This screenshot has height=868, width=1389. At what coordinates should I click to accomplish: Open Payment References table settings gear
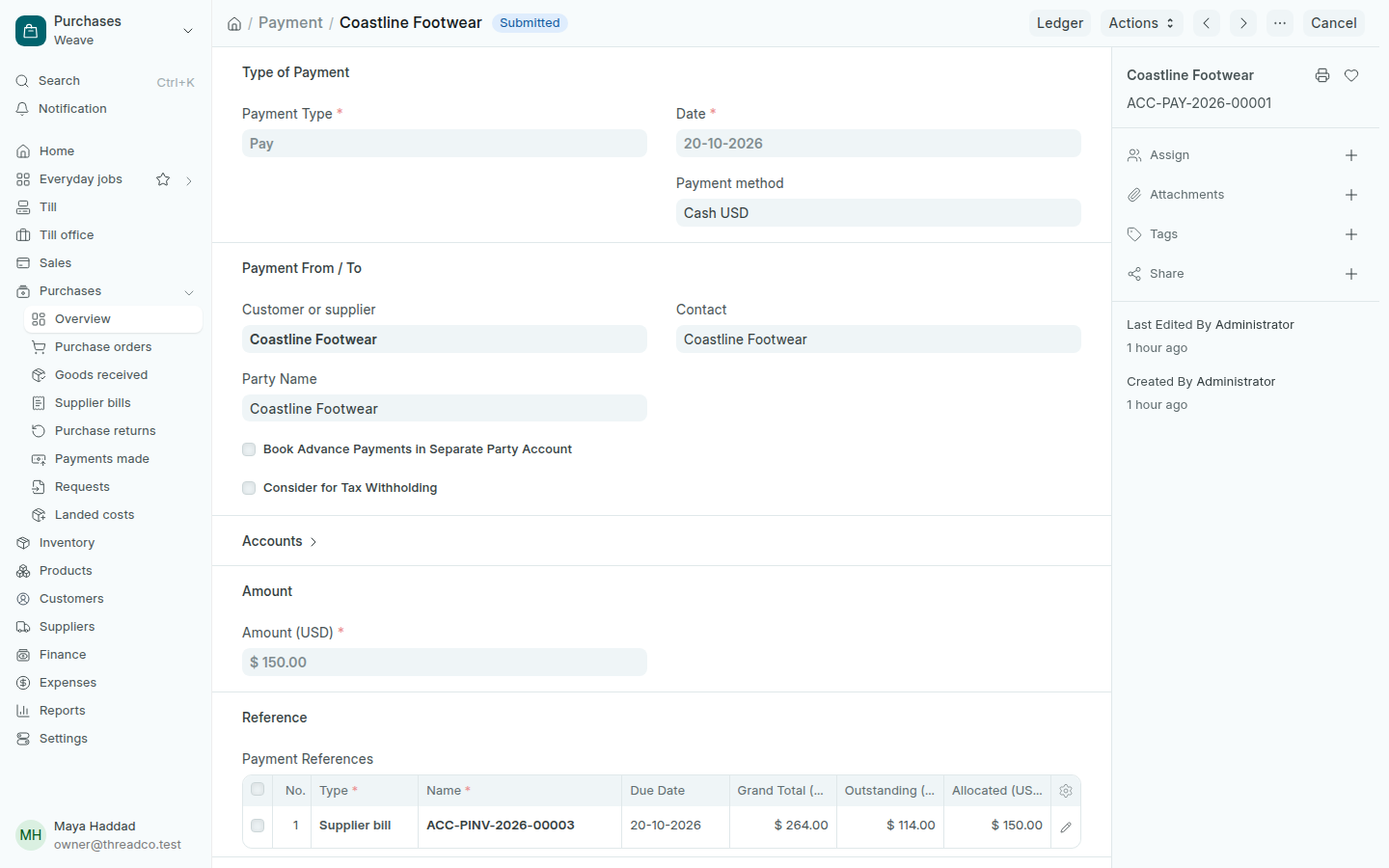1066,791
